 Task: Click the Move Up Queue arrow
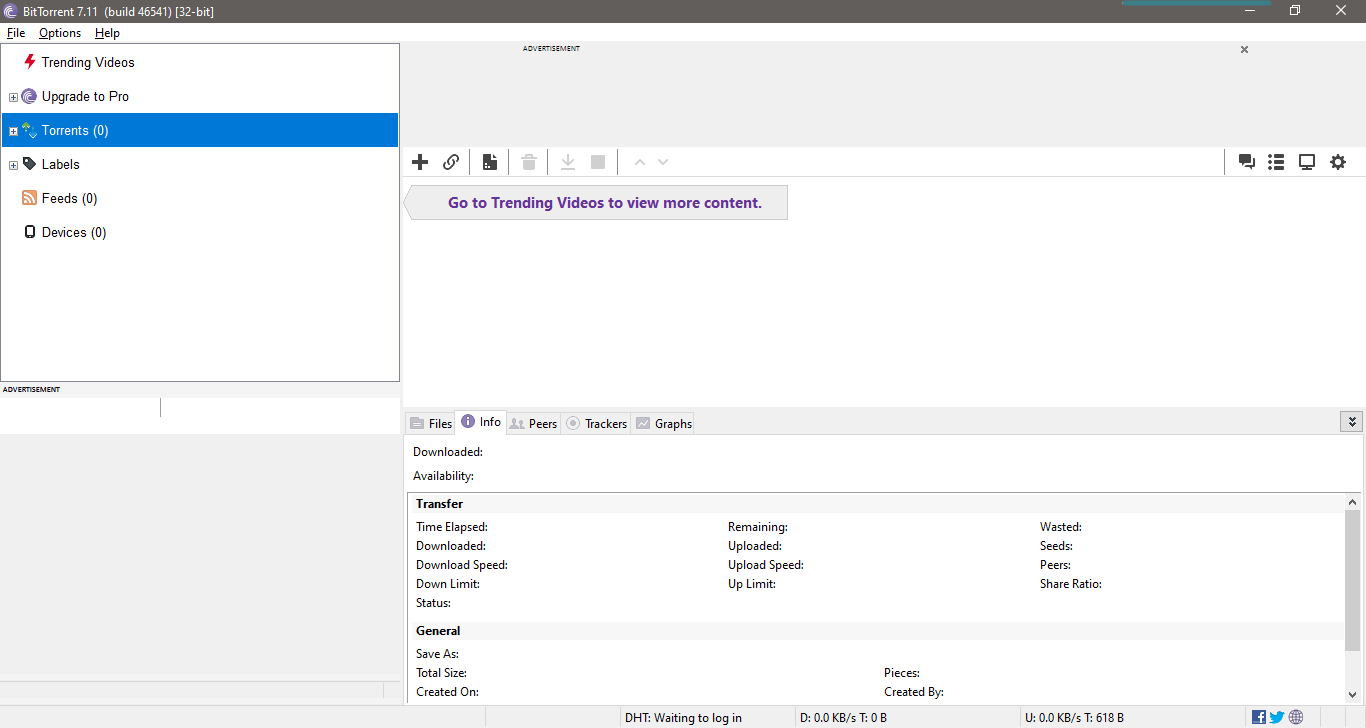640,162
